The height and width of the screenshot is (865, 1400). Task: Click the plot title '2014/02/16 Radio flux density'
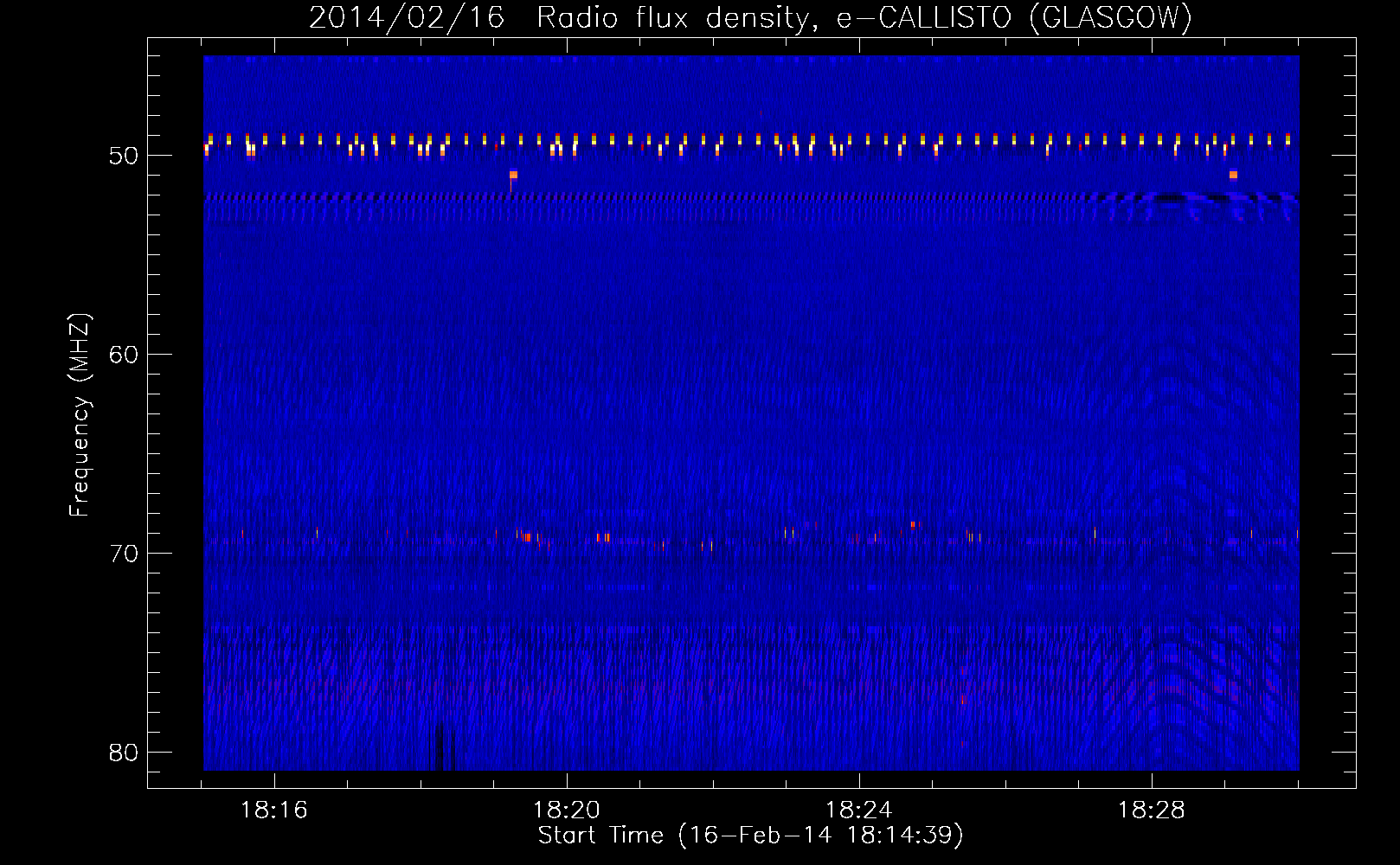tap(750, 17)
